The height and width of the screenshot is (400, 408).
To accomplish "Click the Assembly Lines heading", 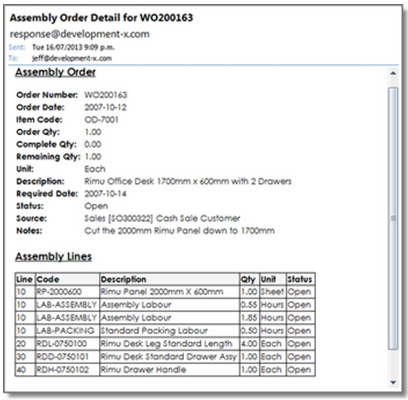I will pos(53,257).
